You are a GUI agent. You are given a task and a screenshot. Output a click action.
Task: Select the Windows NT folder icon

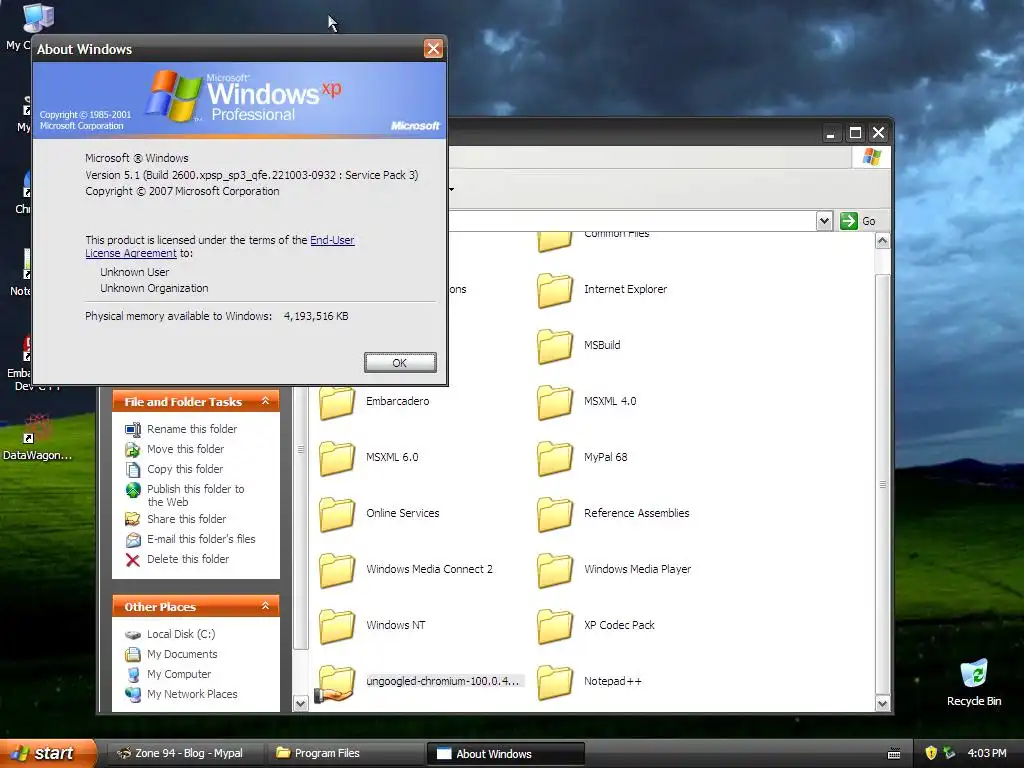tap(337, 626)
